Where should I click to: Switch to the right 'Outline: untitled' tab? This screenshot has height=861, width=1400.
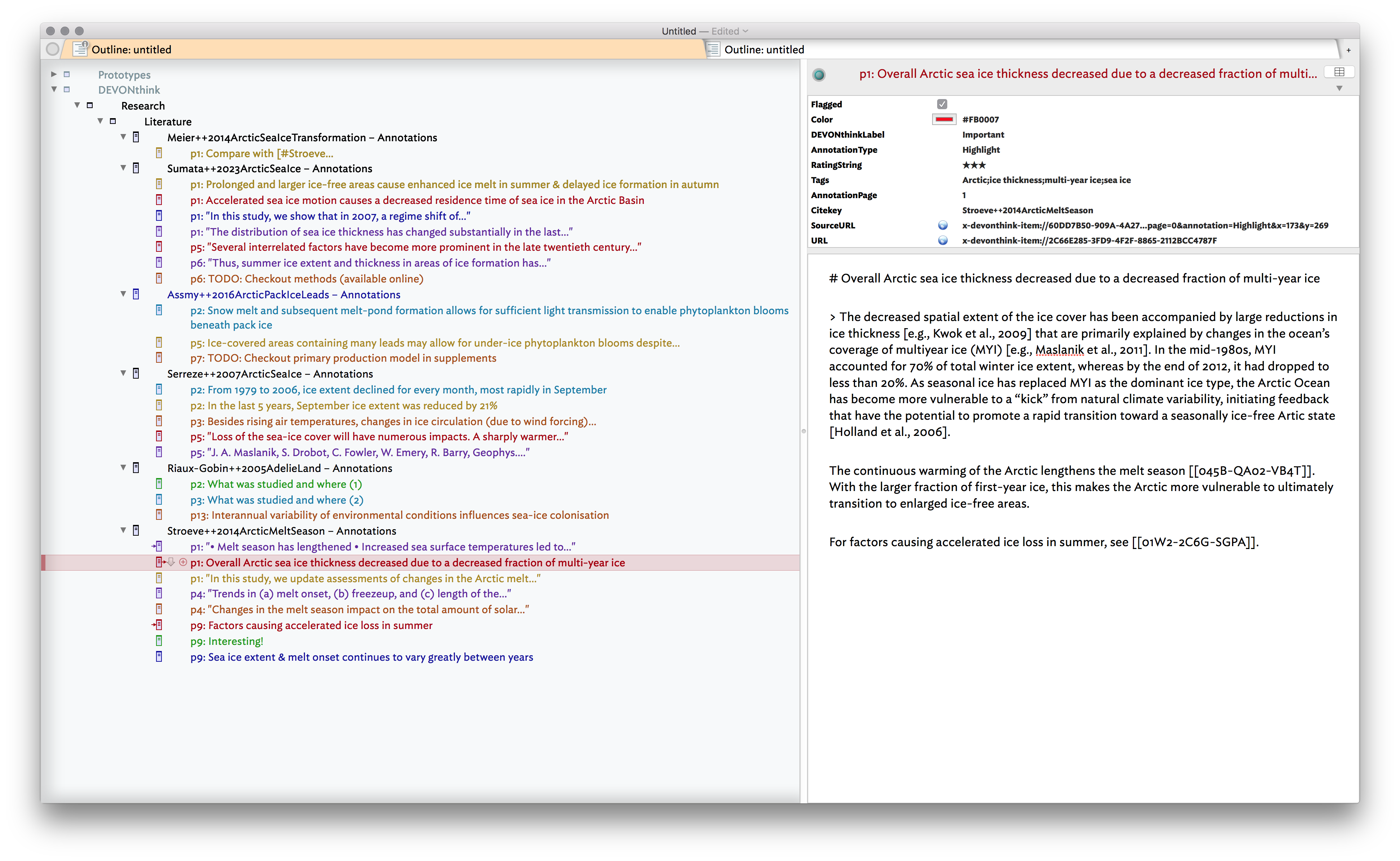click(x=763, y=50)
